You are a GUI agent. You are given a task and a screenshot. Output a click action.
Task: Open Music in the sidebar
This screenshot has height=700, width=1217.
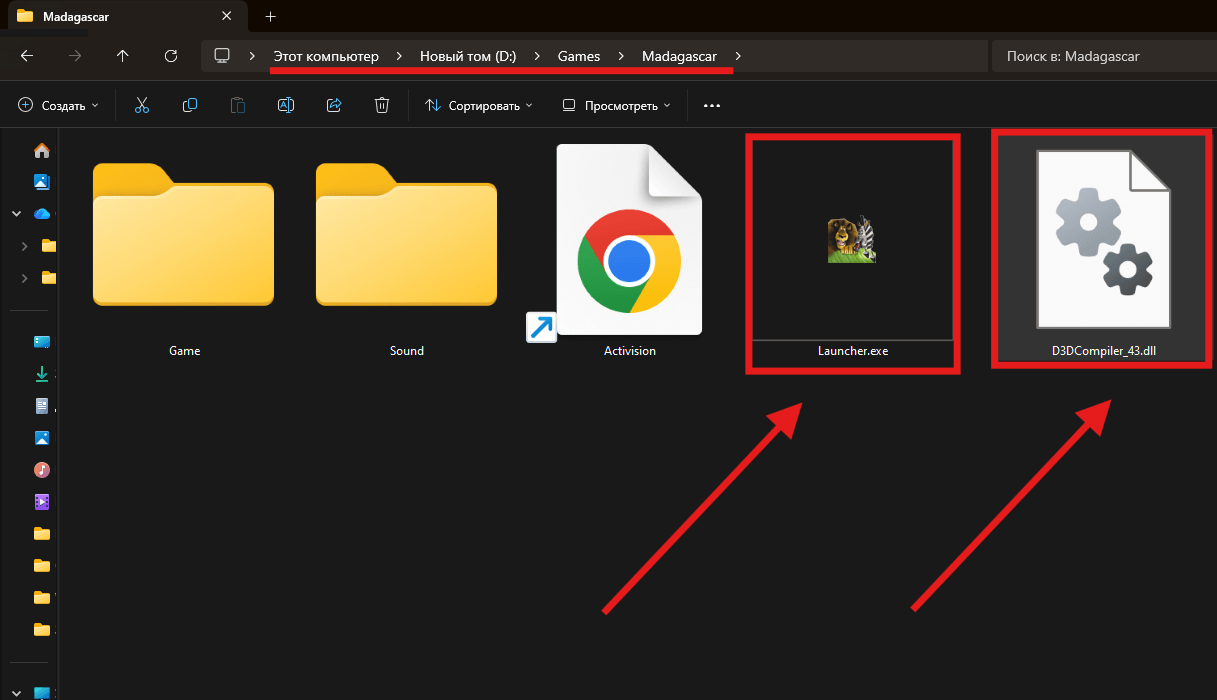pyautogui.click(x=42, y=470)
